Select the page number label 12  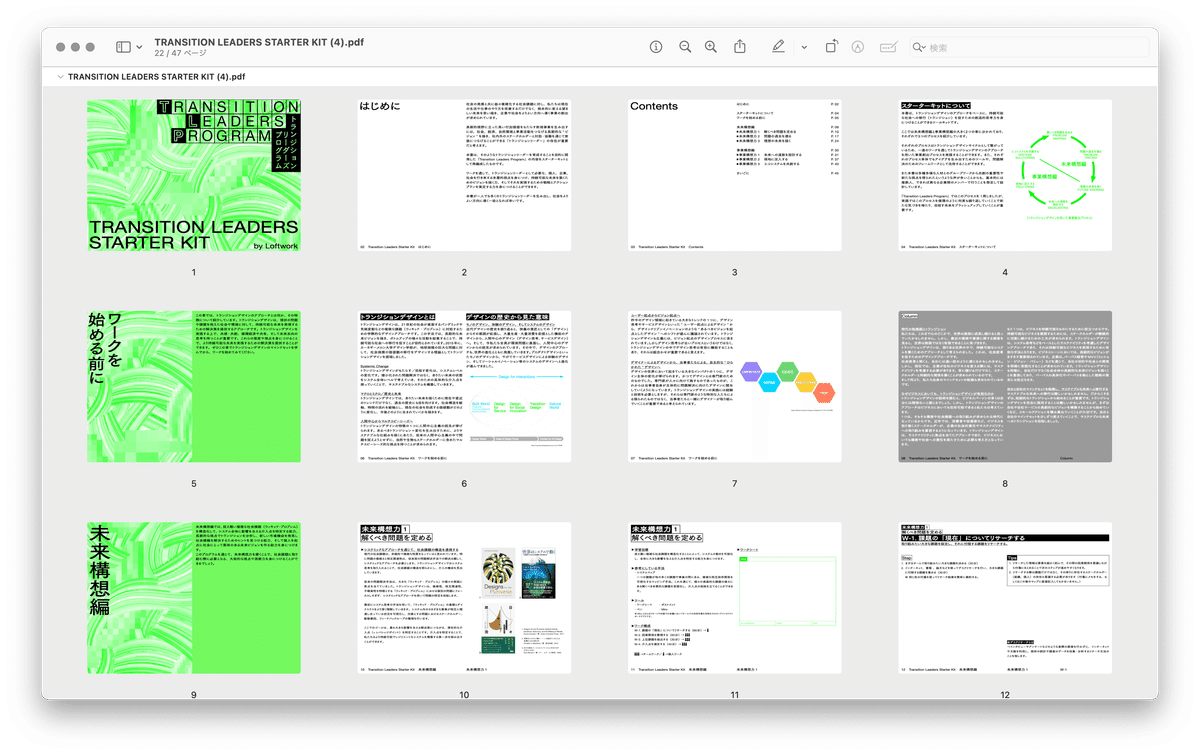click(x=1005, y=695)
